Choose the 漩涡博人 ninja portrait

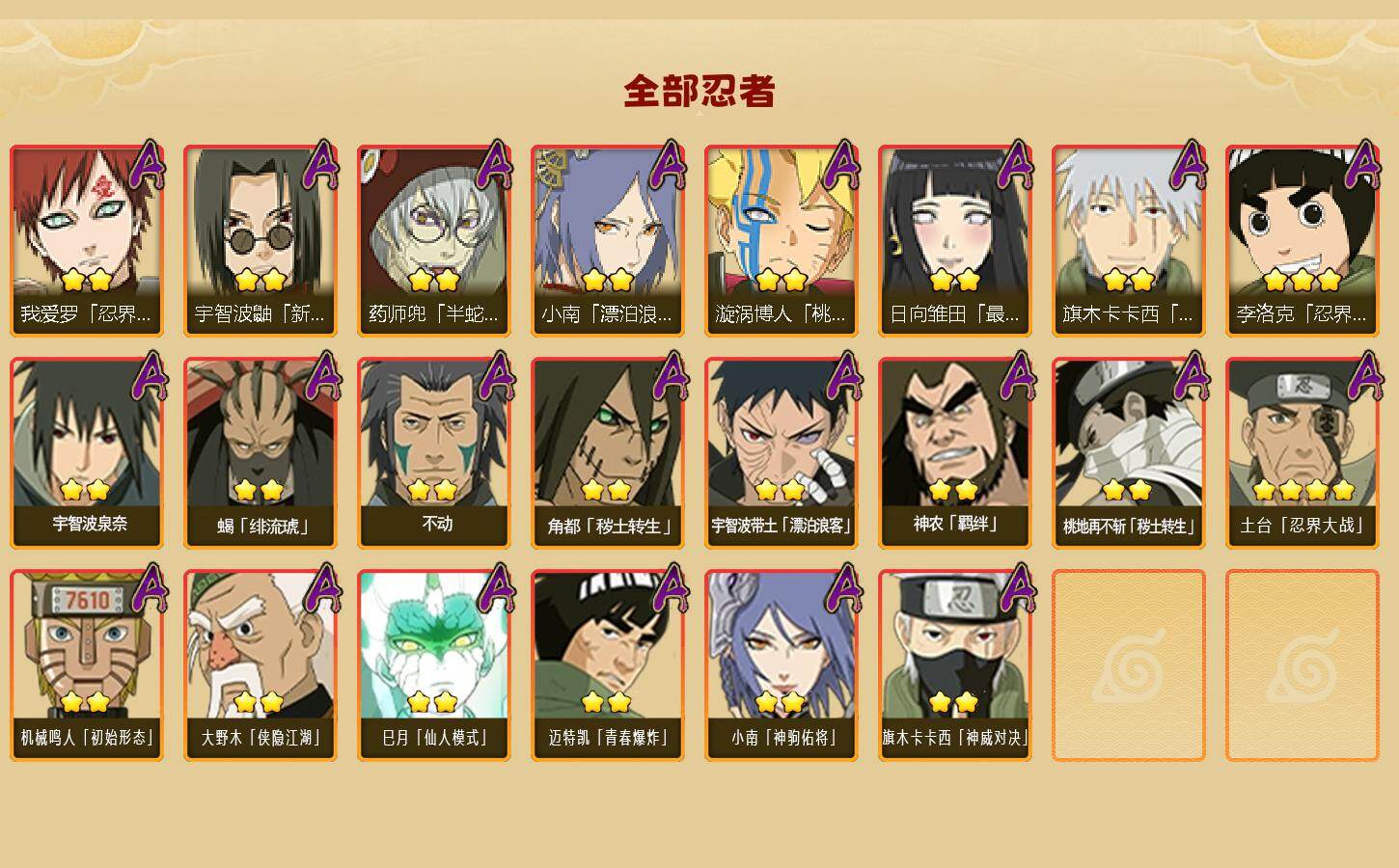[782, 241]
